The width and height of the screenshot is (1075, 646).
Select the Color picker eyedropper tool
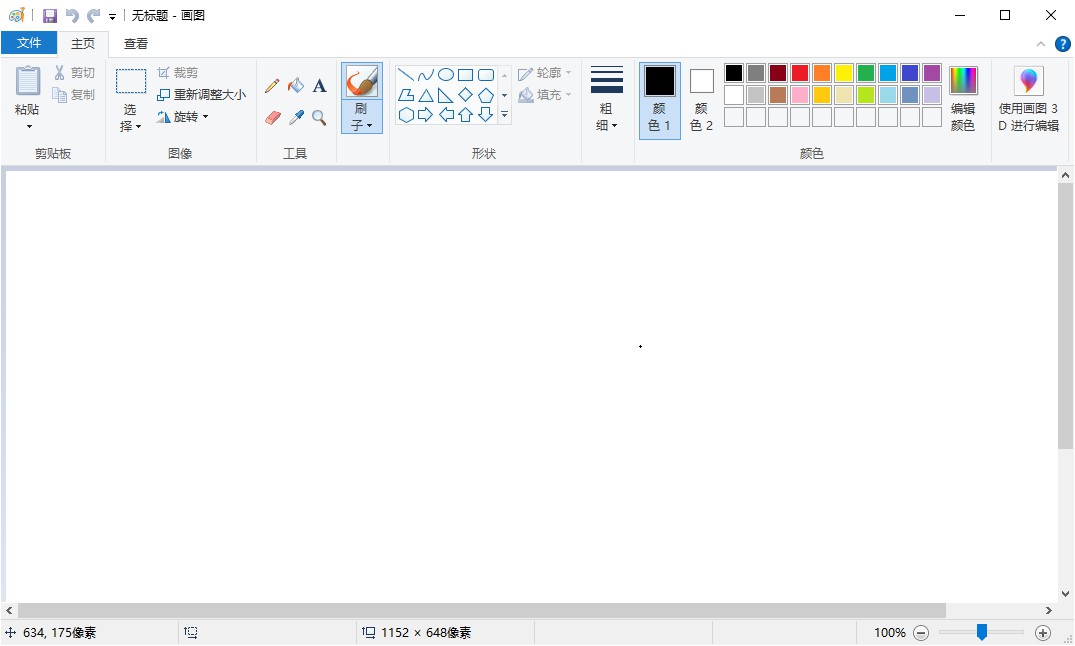point(296,118)
